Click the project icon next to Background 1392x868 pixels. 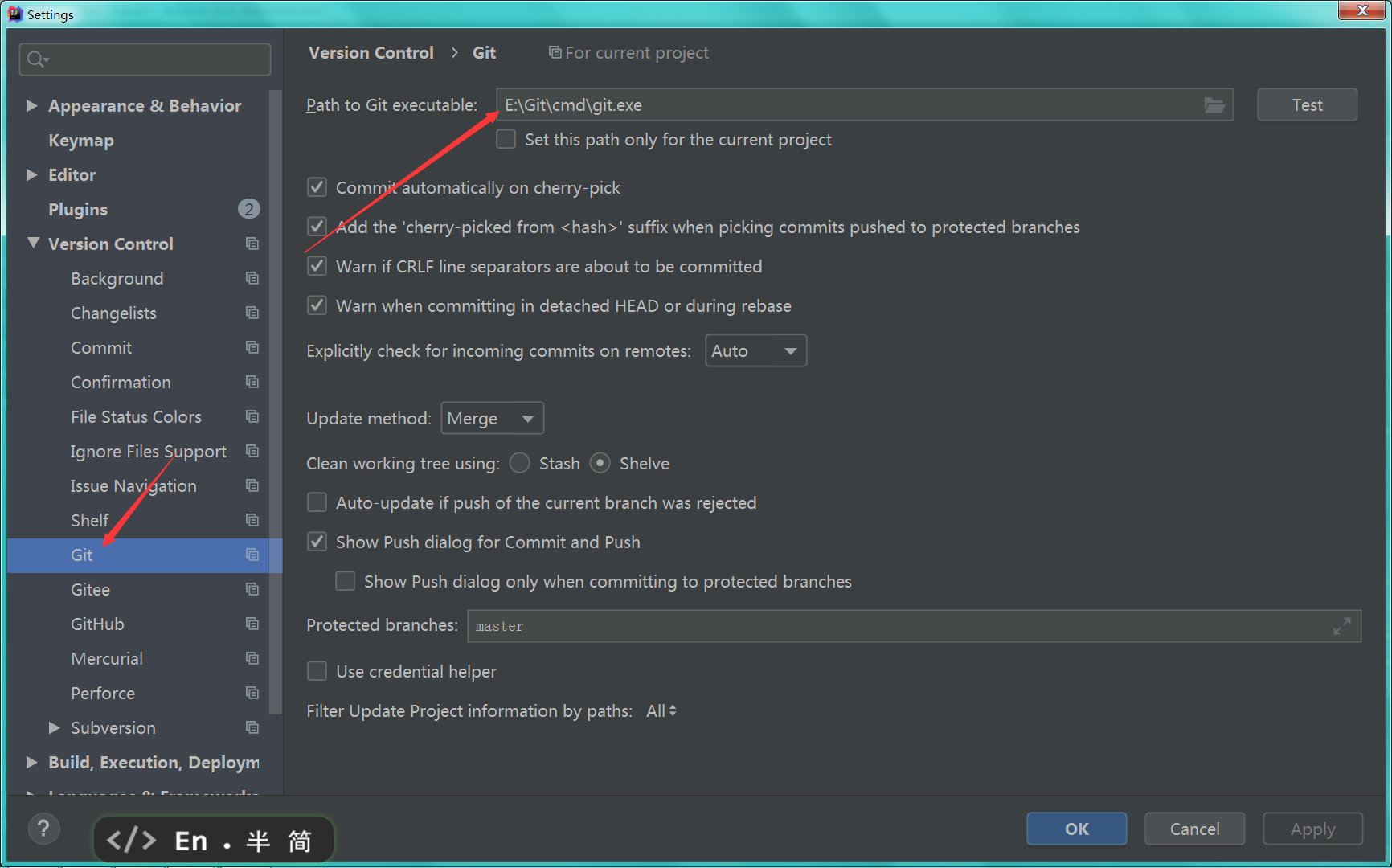(x=252, y=278)
